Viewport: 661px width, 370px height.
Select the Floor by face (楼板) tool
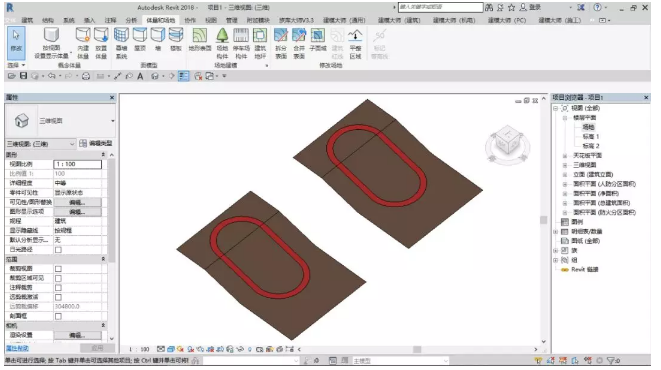coord(176,39)
